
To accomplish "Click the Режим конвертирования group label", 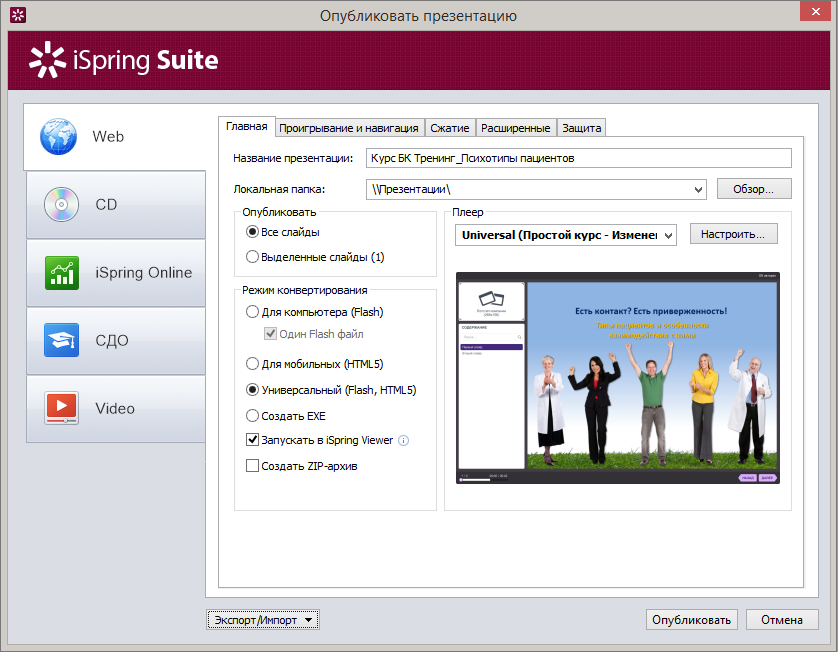I will [305, 290].
